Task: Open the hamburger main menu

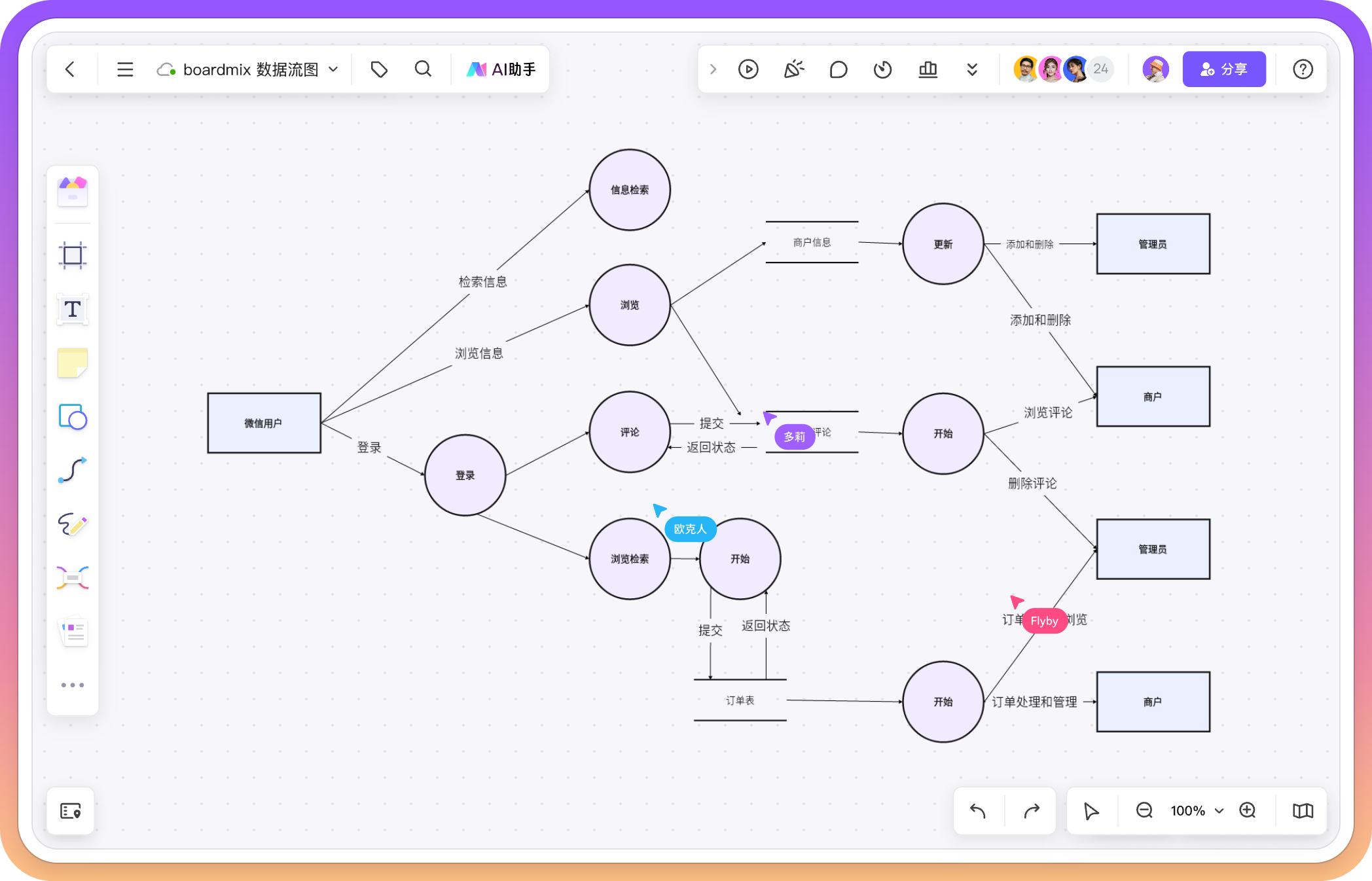Action: (x=125, y=69)
